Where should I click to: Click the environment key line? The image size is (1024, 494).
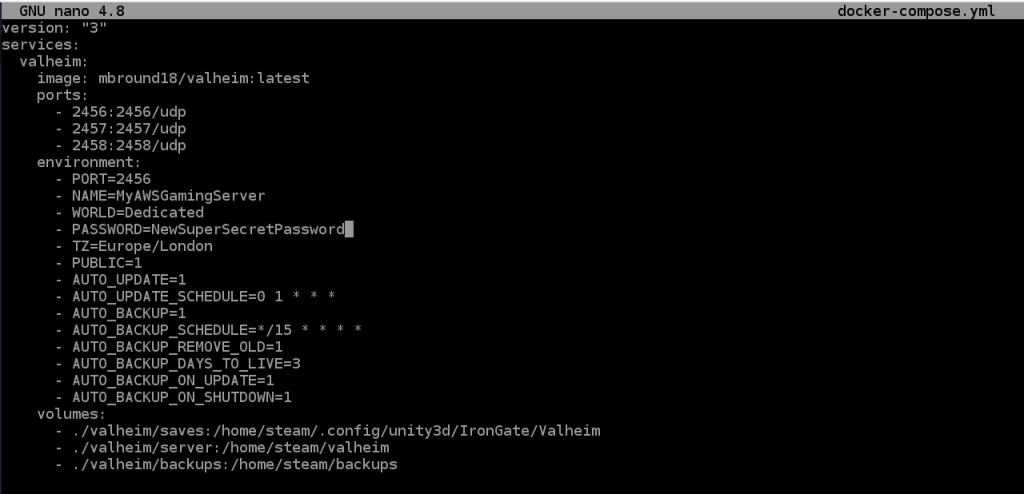[89, 162]
